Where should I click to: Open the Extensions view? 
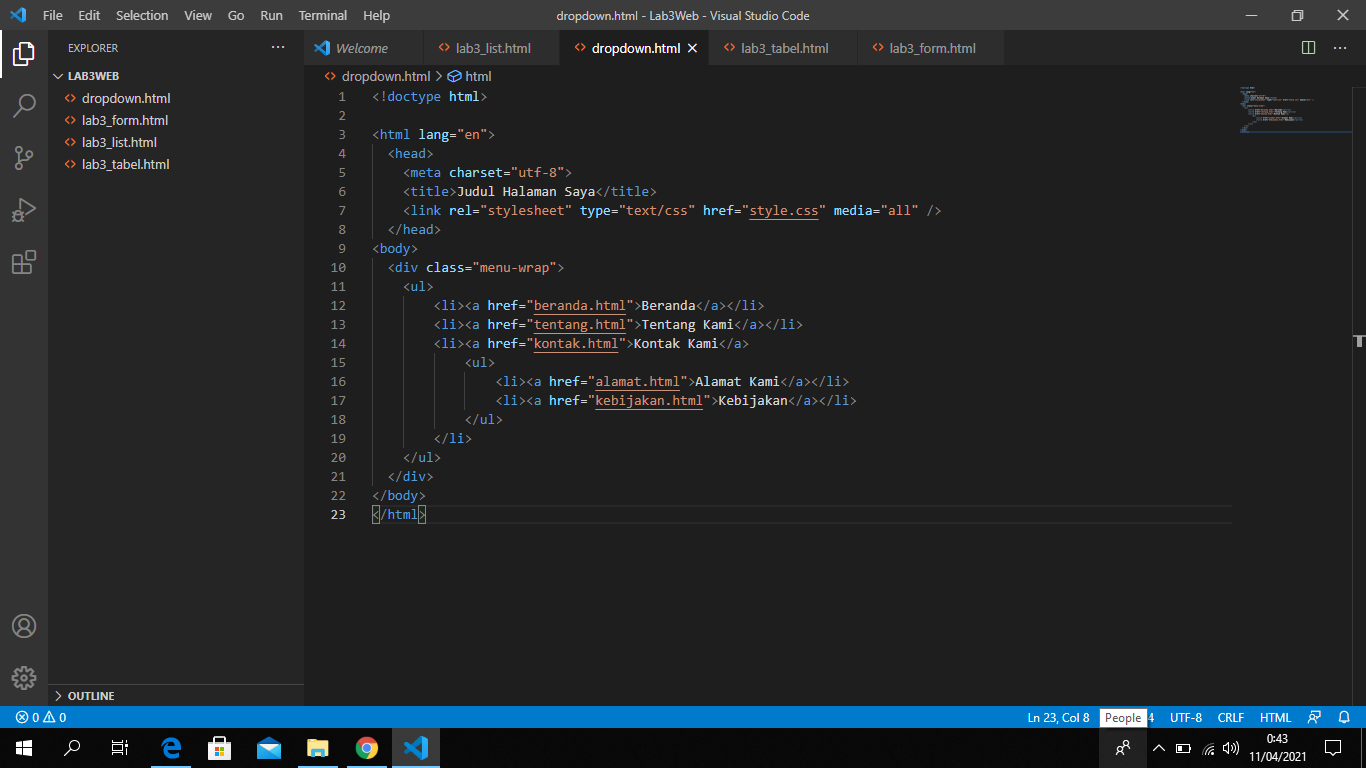pyautogui.click(x=24, y=262)
